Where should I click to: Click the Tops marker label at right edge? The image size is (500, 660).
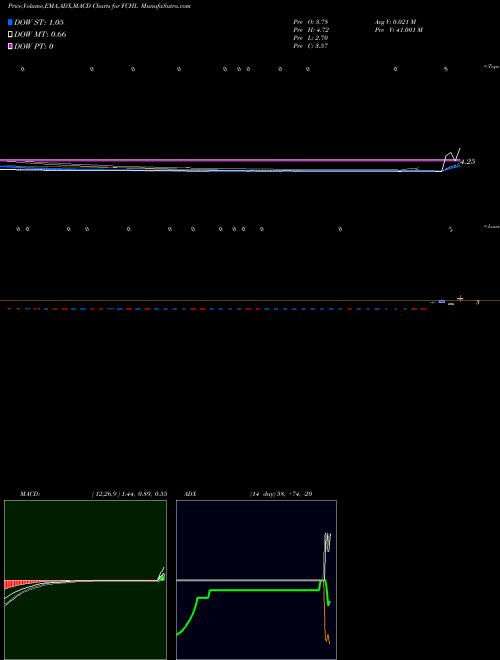[x=492, y=67]
